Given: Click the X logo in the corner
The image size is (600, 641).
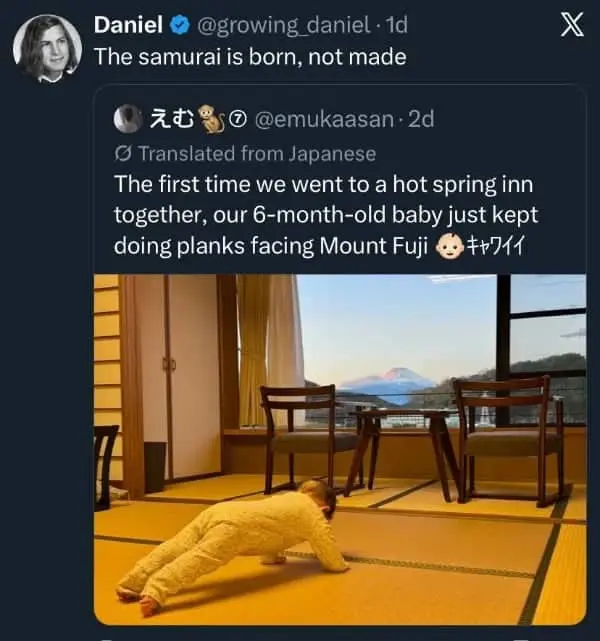Looking at the screenshot, I should (x=571, y=25).
